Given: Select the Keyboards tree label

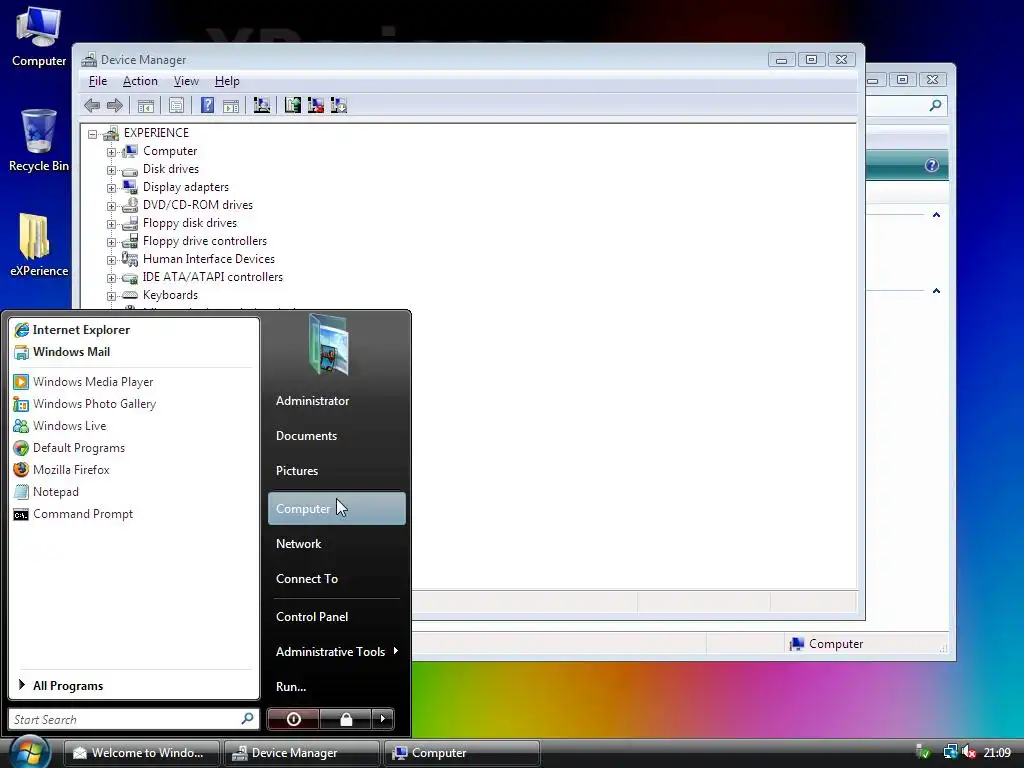Looking at the screenshot, I should coord(170,295).
